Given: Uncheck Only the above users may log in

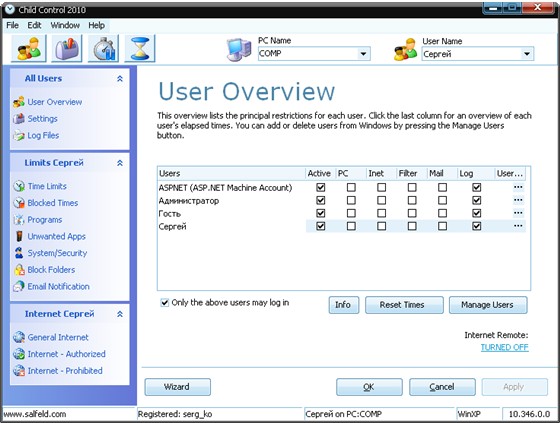Looking at the screenshot, I should [x=164, y=303].
